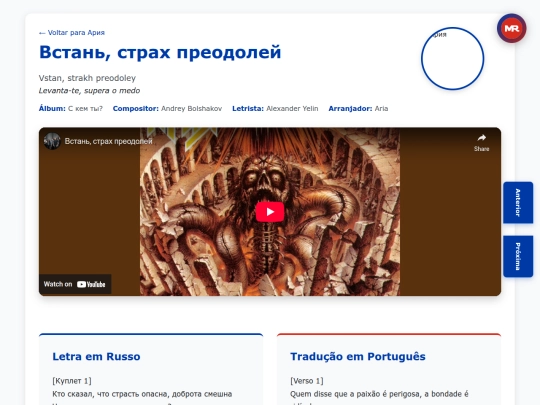Click the Próxima side button
The image size is (540, 405).
pos(518,256)
